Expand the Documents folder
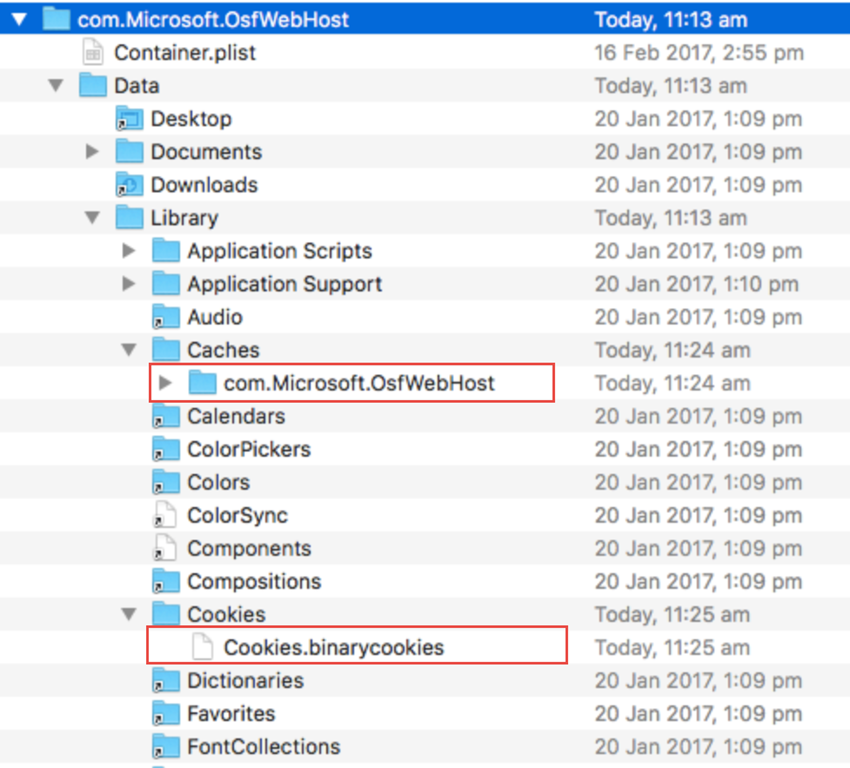The height and width of the screenshot is (768, 850). [93, 152]
